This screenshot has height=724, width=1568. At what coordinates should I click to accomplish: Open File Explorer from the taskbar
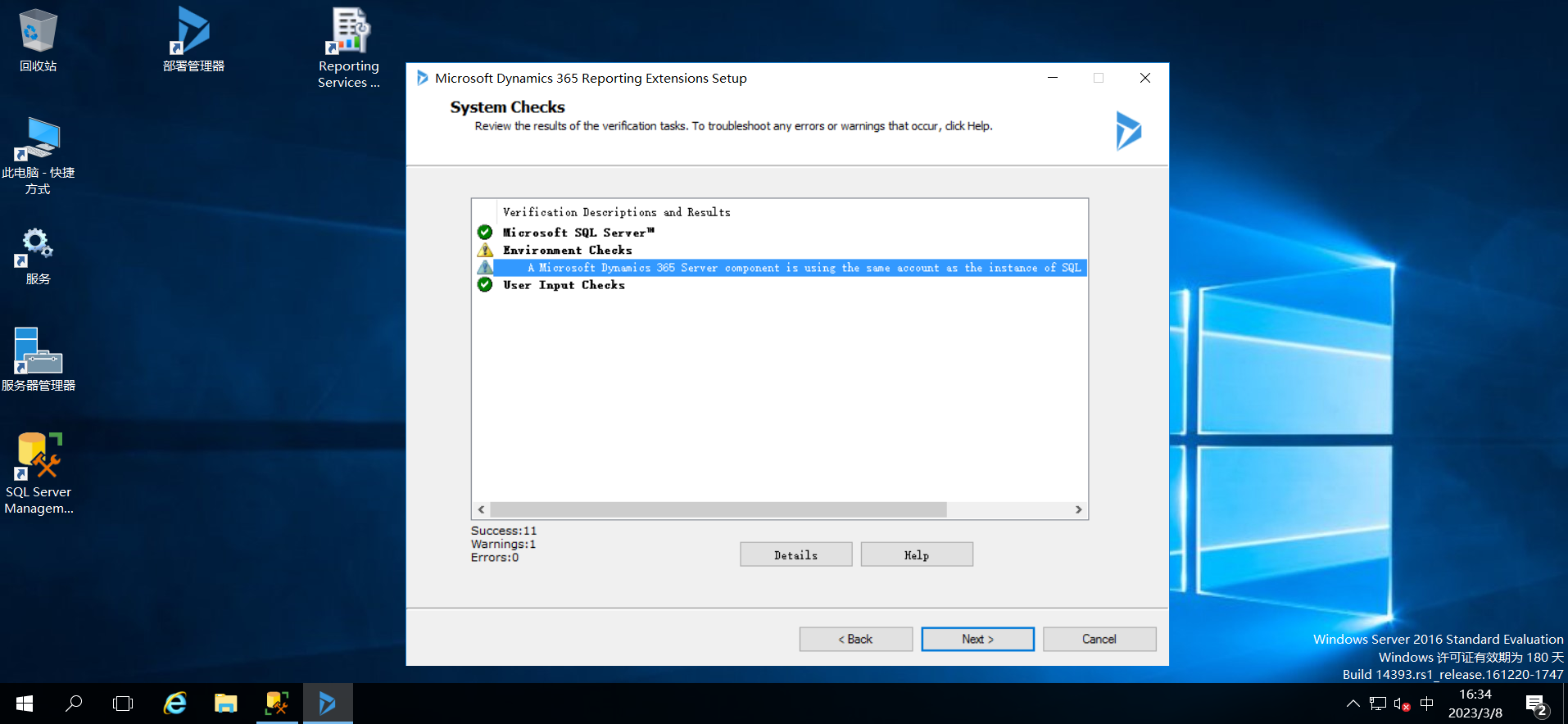coord(225,704)
